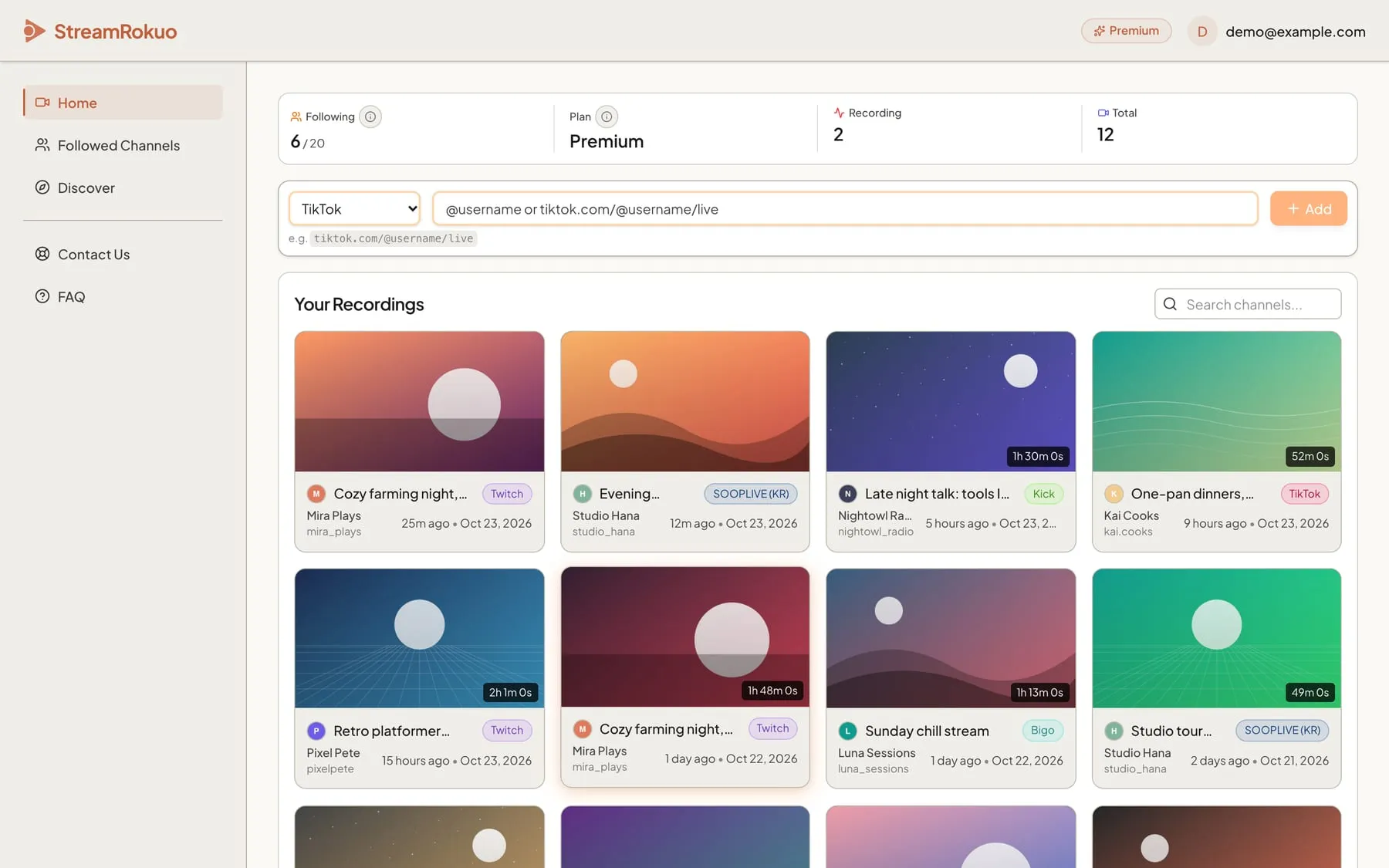Viewport: 1389px width, 868px height.
Task: Click the Your Recordings heading
Action: click(359, 304)
